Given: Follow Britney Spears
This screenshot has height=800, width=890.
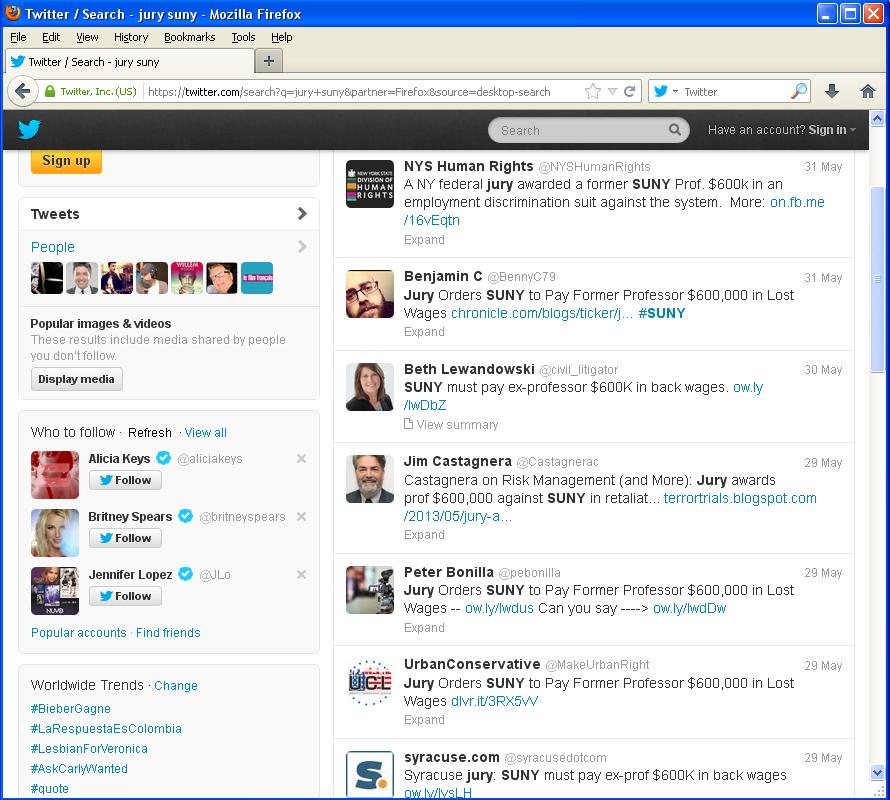Looking at the screenshot, I should (125, 538).
